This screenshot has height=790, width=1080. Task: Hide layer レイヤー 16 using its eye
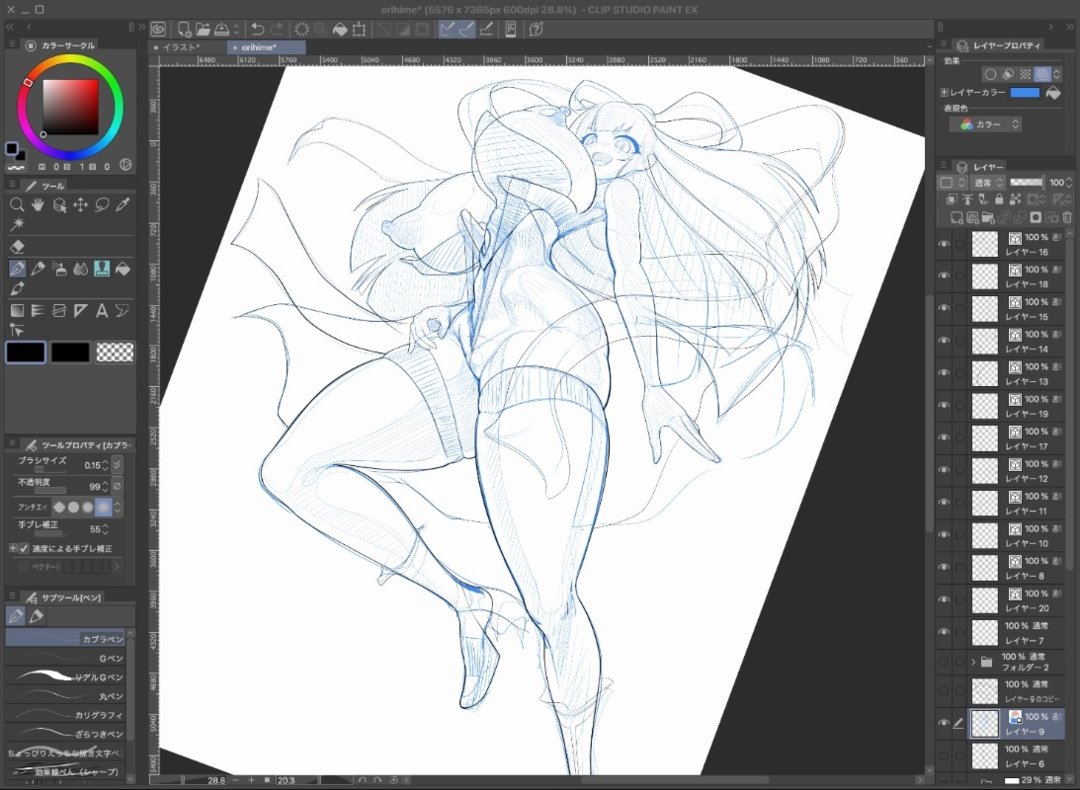(x=944, y=243)
